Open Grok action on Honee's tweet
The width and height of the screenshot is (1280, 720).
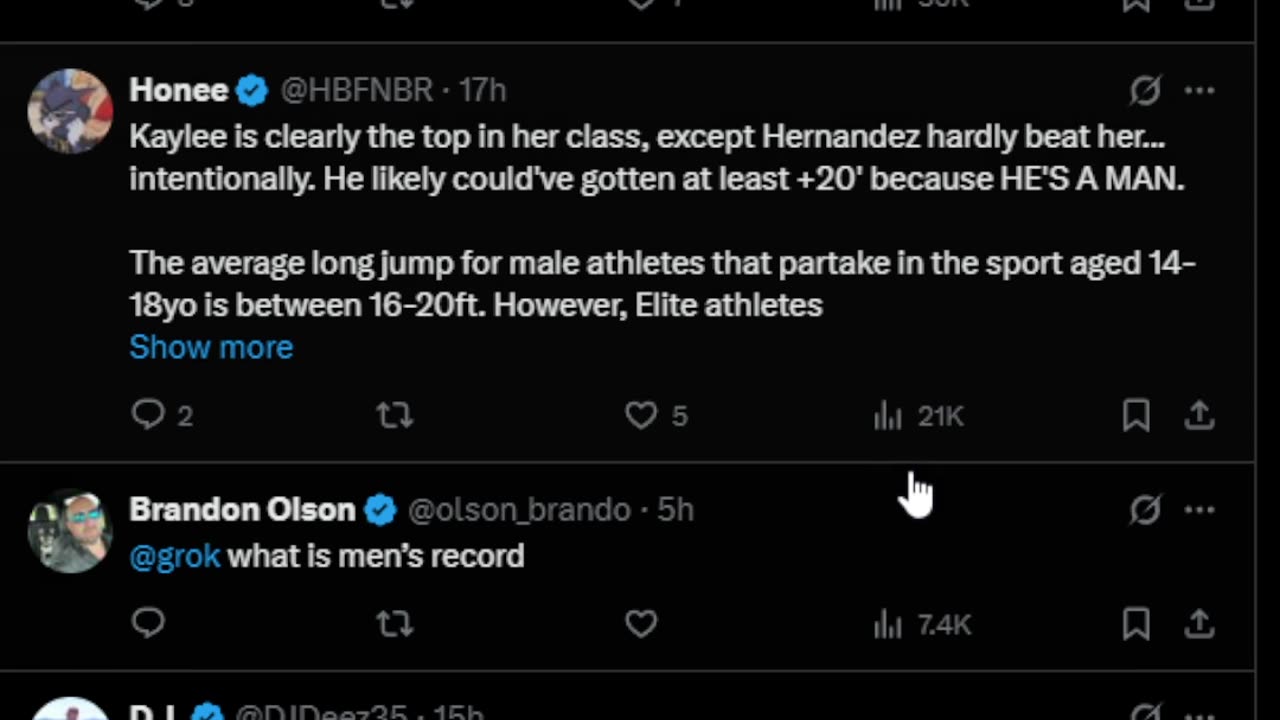coord(1145,91)
